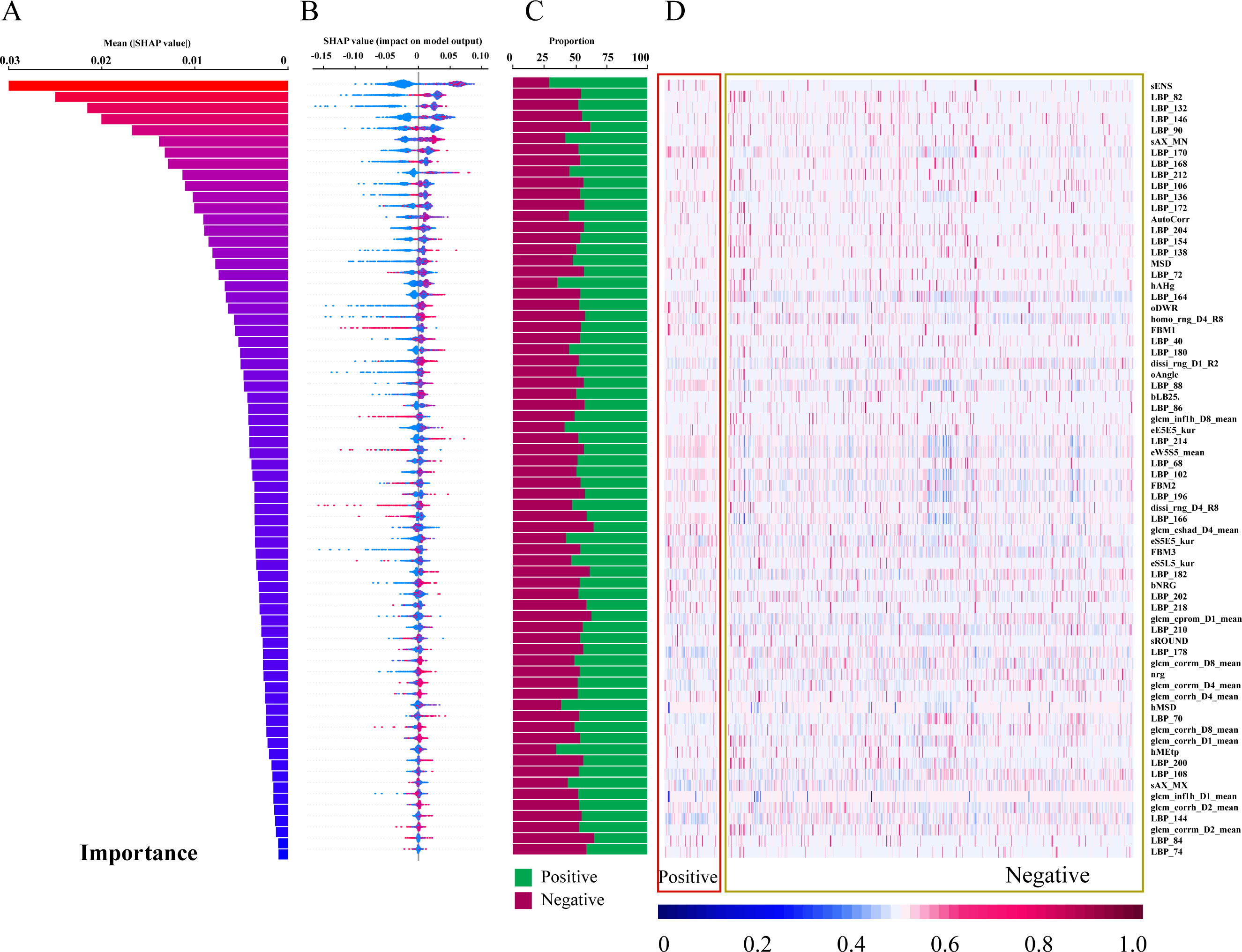Click the 'Positive' text in the panel C legend
This screenshot has width=1242, height=952.
[x=569, y=877]
